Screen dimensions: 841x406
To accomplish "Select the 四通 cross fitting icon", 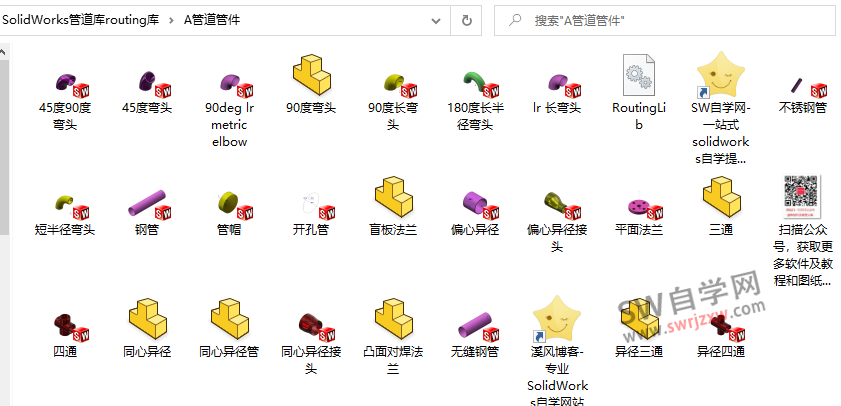I will click(x=71, y=328).
